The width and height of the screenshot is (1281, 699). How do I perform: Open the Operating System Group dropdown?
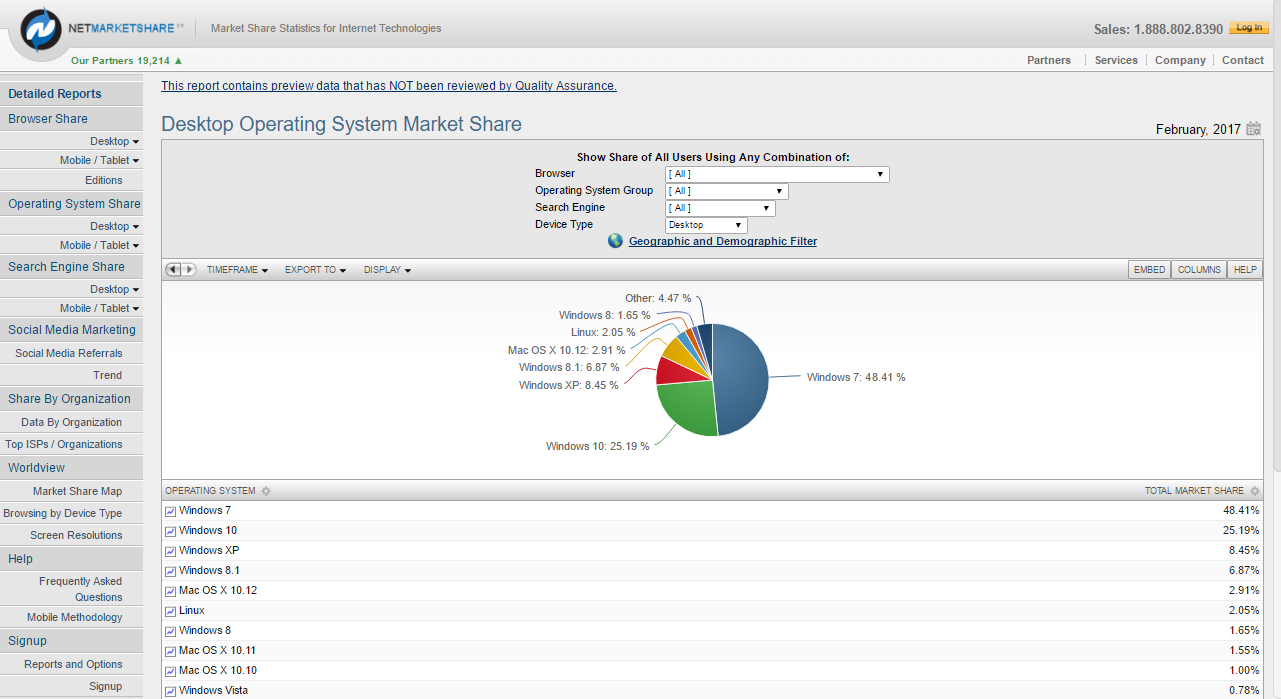pos(727,191)
